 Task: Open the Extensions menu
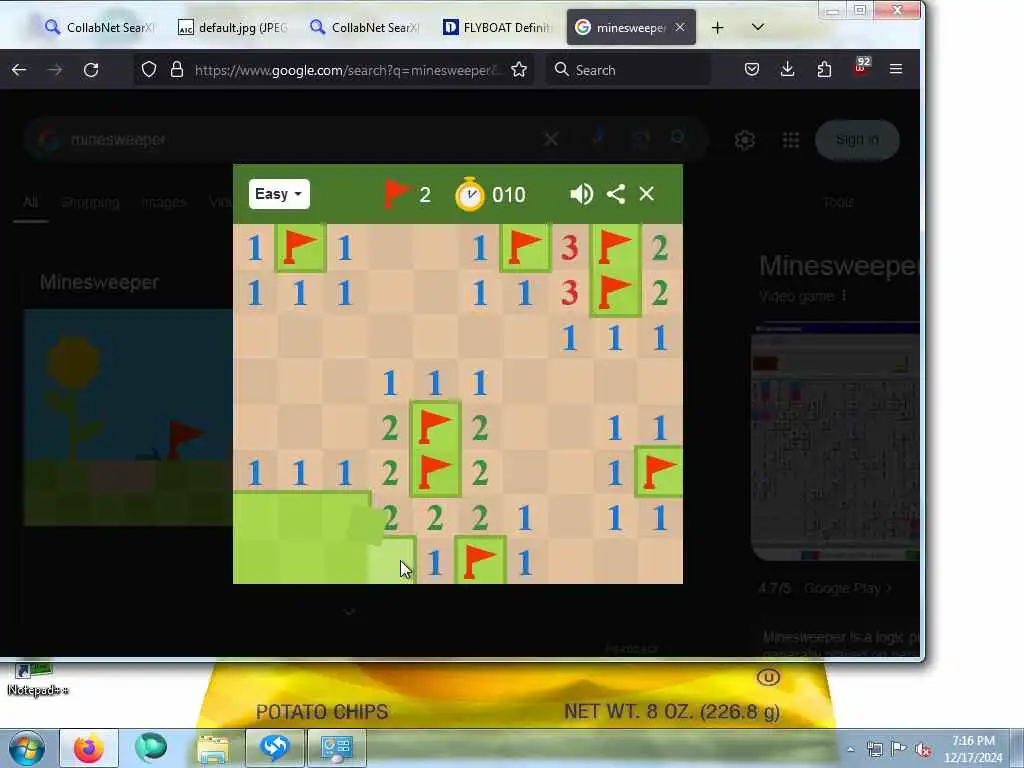tap(824, 69)
